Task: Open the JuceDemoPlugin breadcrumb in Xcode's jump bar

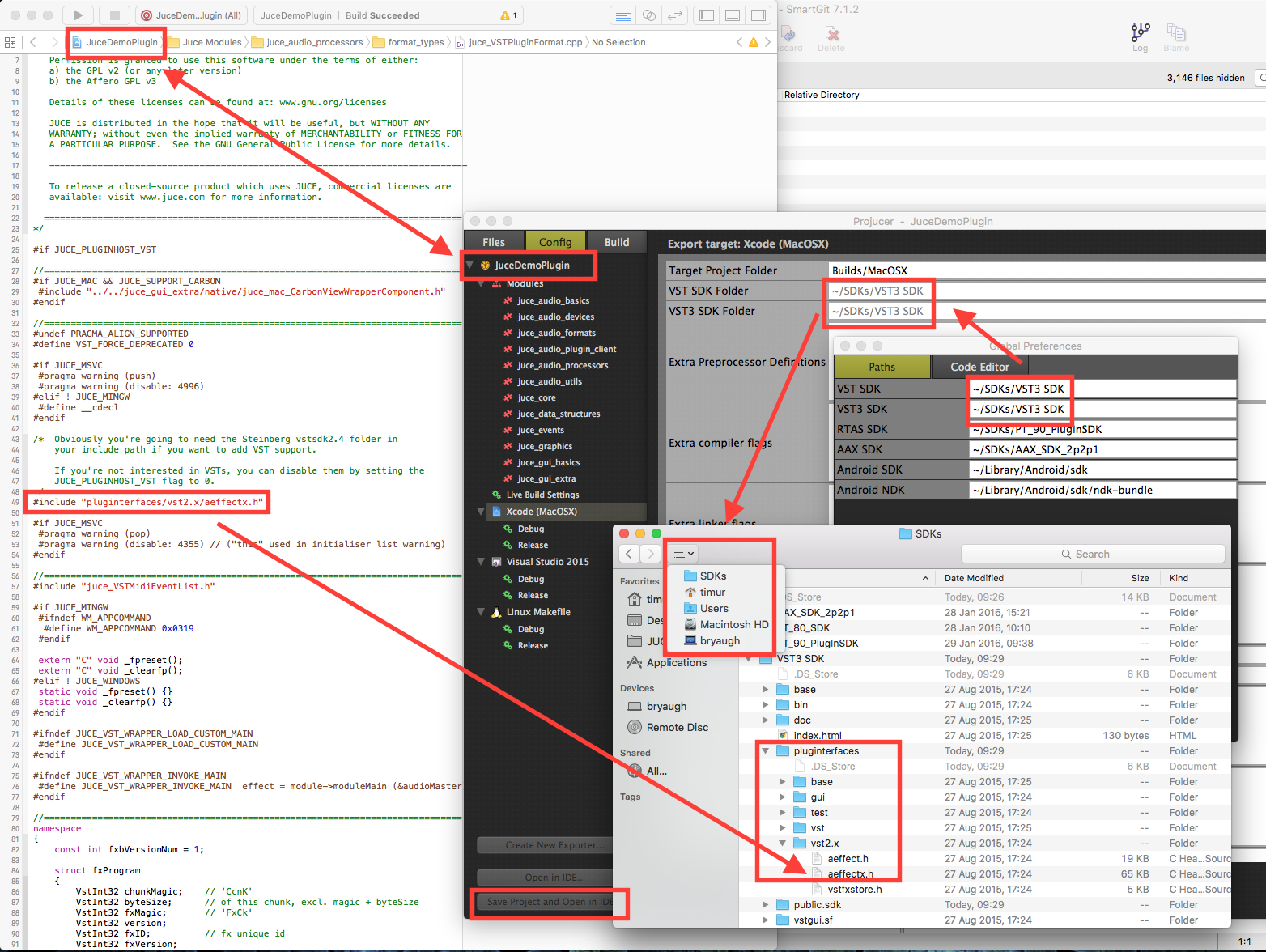Action: tap(116, 42)
